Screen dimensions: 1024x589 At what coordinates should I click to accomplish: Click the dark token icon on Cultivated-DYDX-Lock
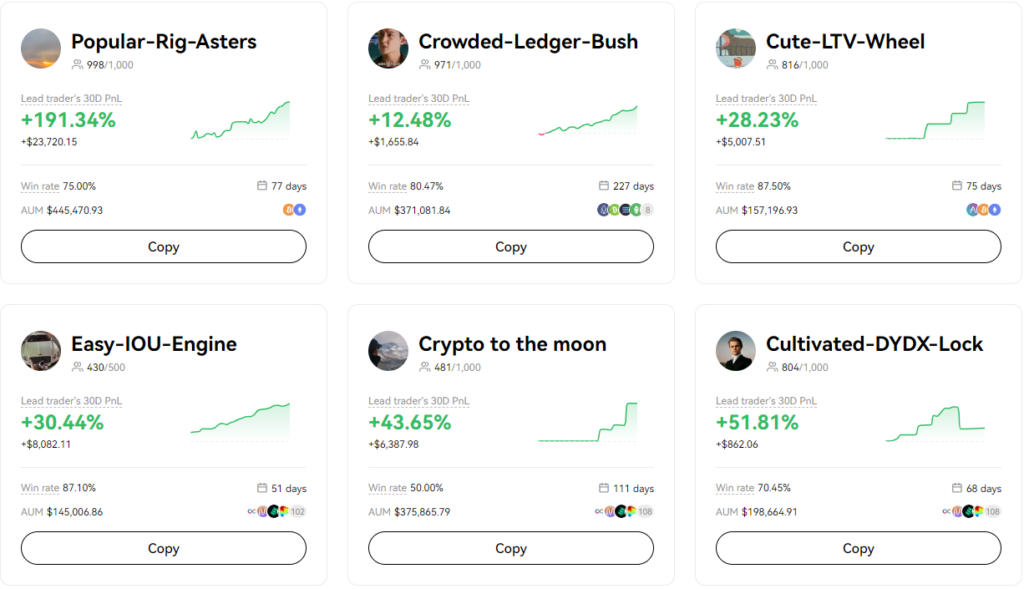[968, 510]
